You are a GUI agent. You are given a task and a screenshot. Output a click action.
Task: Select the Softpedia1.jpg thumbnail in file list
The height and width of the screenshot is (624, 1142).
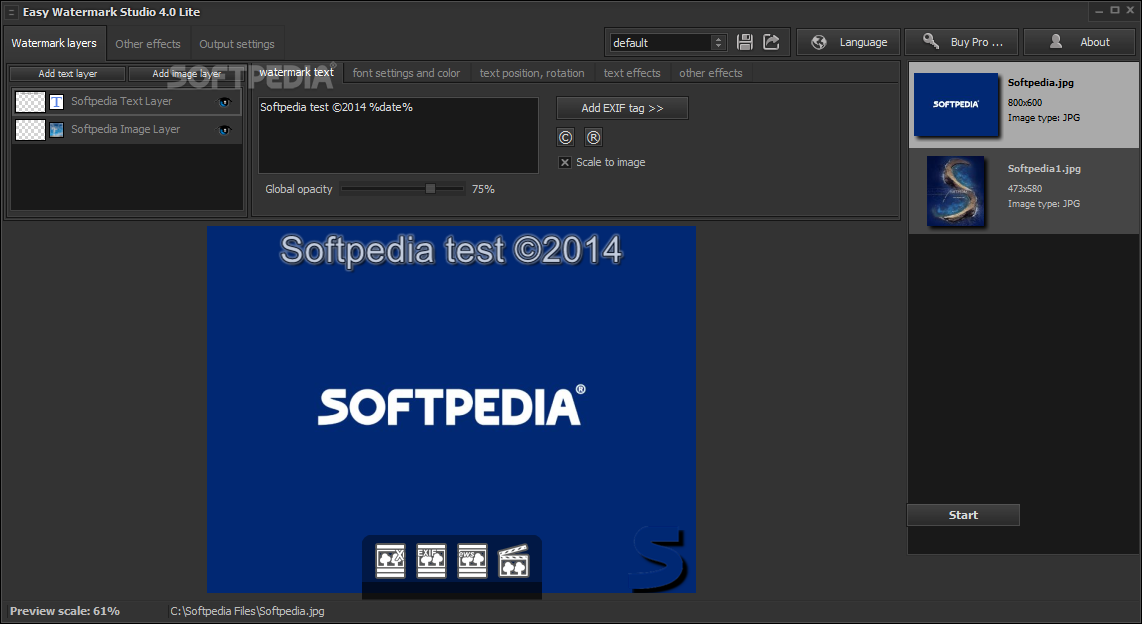[956, 191]
